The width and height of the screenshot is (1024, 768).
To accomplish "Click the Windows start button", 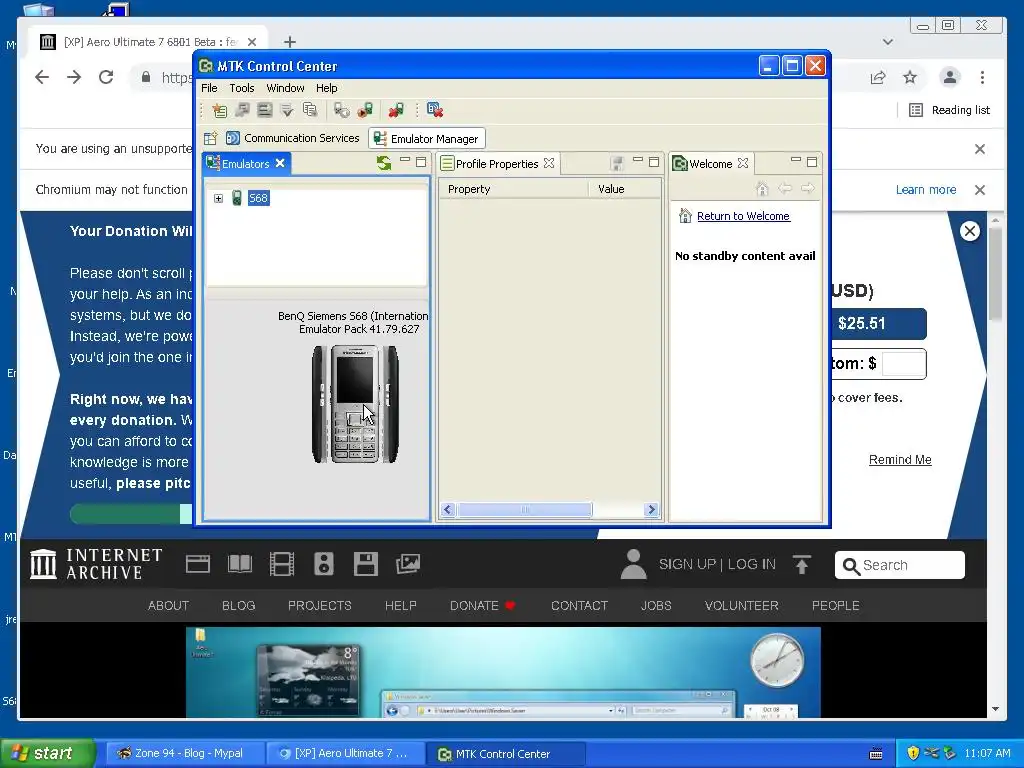I will coord(46,754).
